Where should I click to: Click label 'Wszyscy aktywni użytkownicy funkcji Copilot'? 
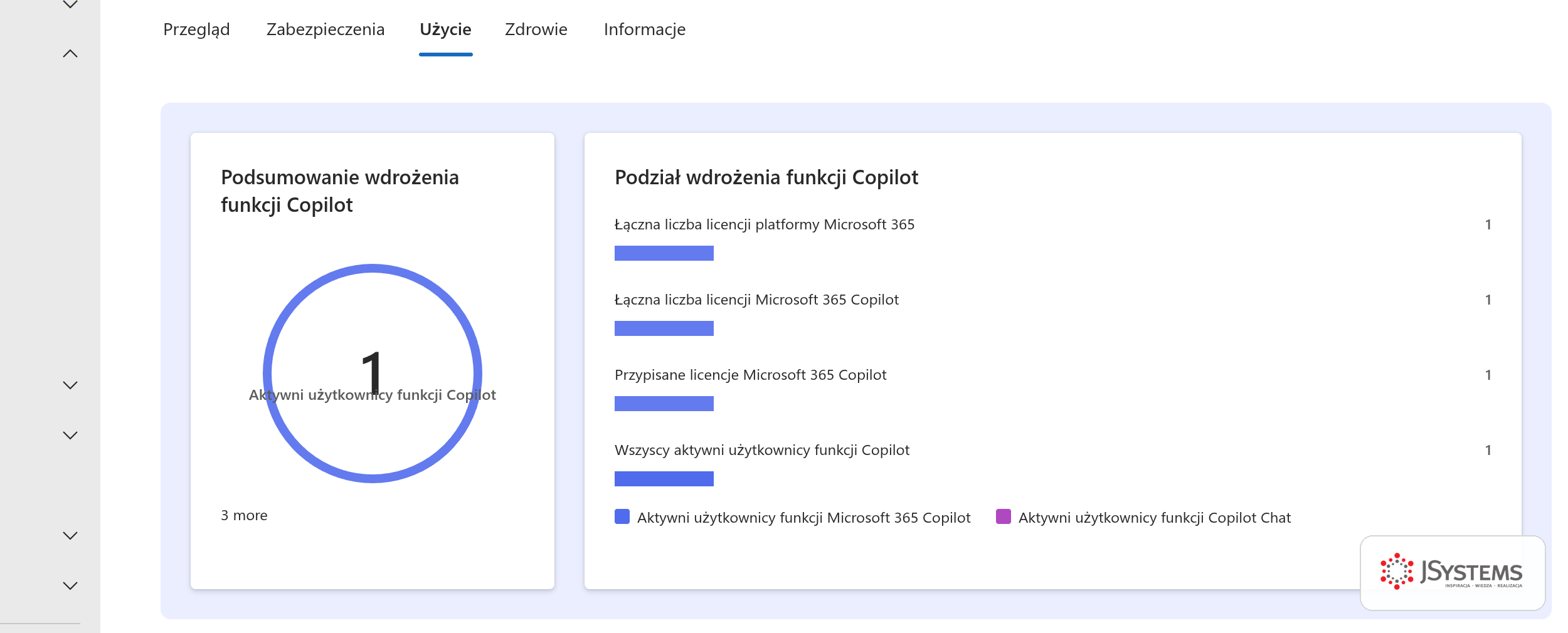click(762, 450)
